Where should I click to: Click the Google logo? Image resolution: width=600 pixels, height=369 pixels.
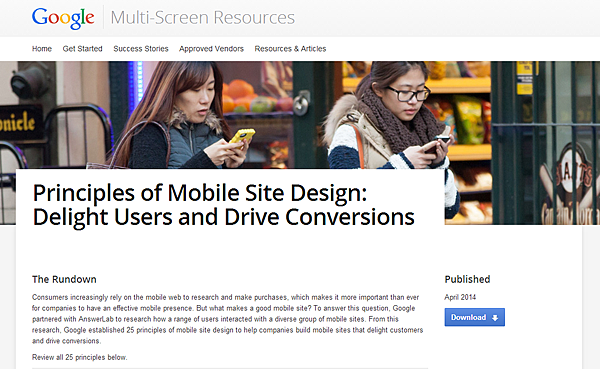(x=63, y=18)
